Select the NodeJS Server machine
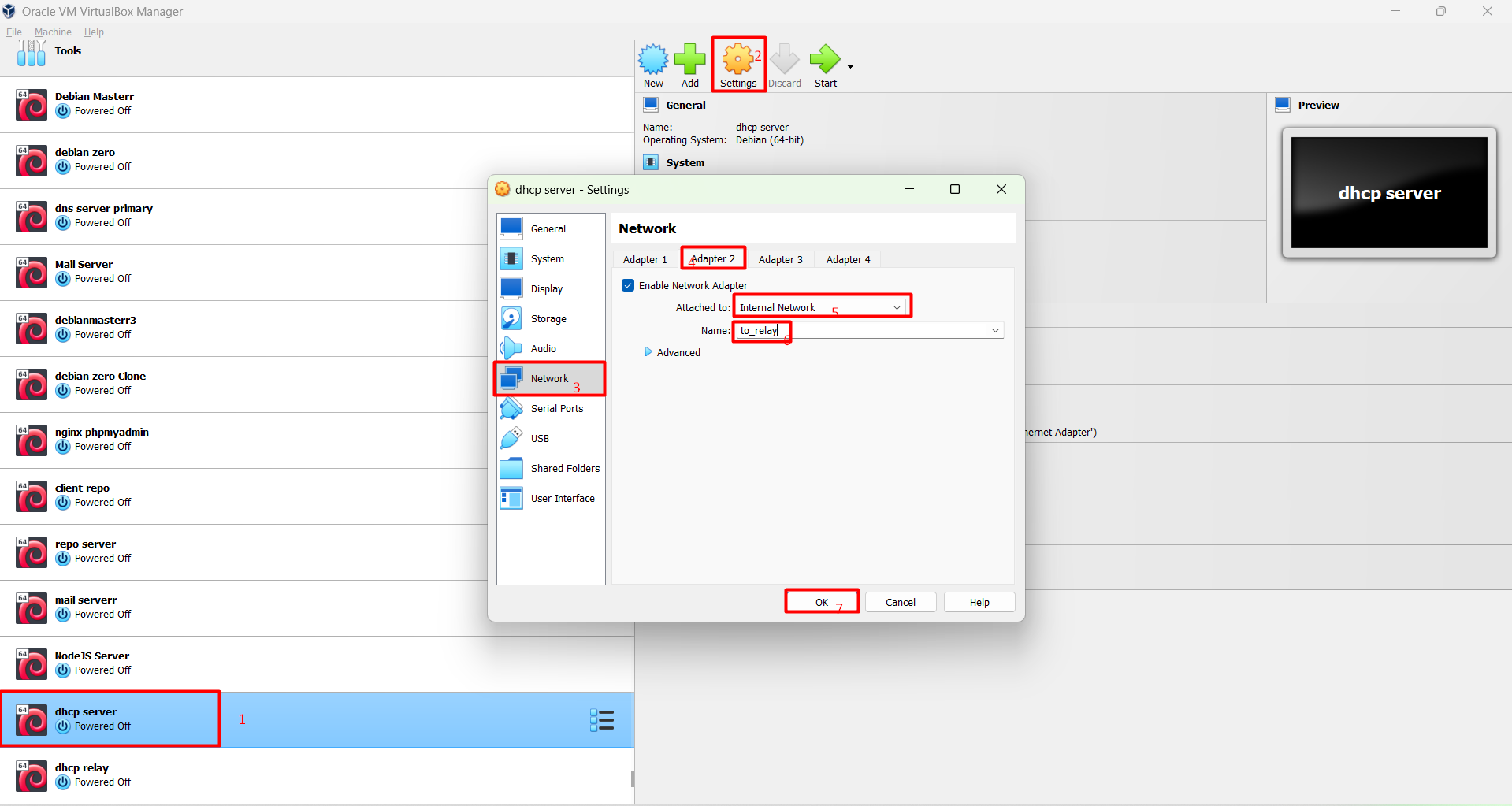 point(317,664)
